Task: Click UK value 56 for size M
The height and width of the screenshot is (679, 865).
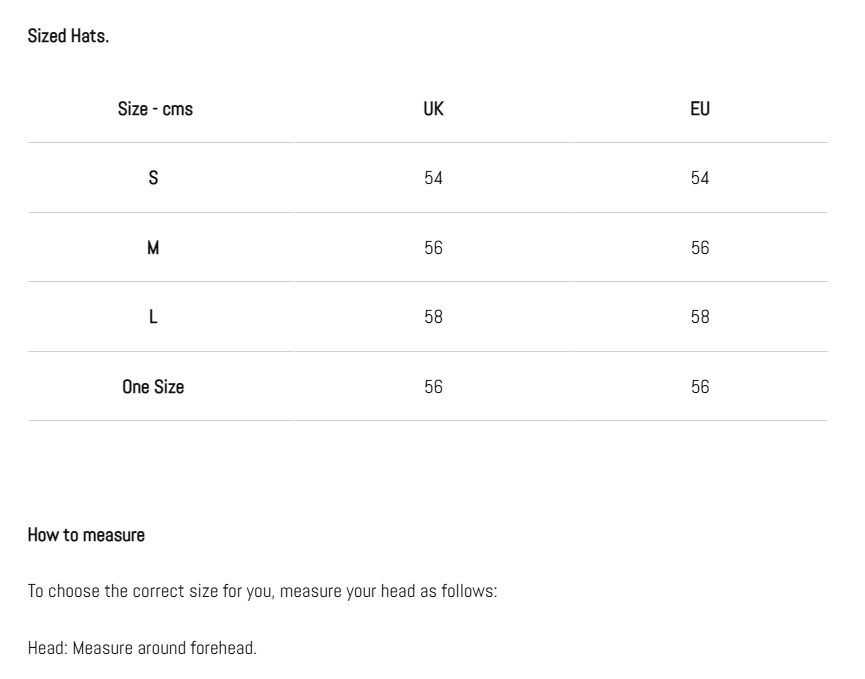Action: 434,248
